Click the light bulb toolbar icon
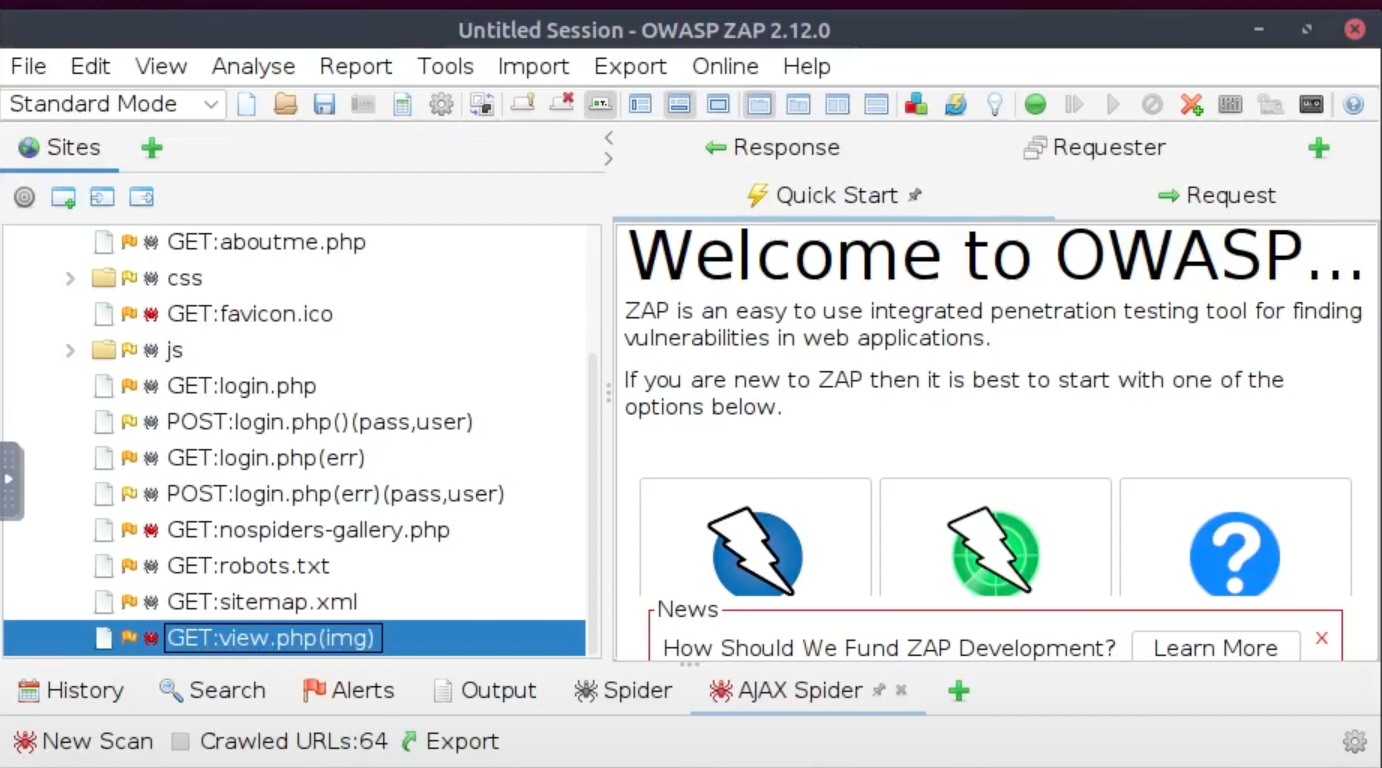This screenshot has width=1382, height=768. point(994,104)
